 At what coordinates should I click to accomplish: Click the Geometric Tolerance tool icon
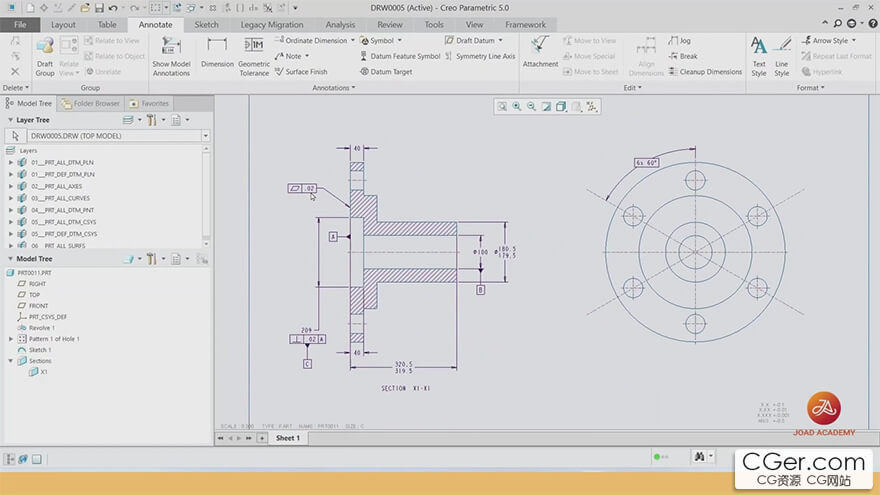[x=254, y=45]
